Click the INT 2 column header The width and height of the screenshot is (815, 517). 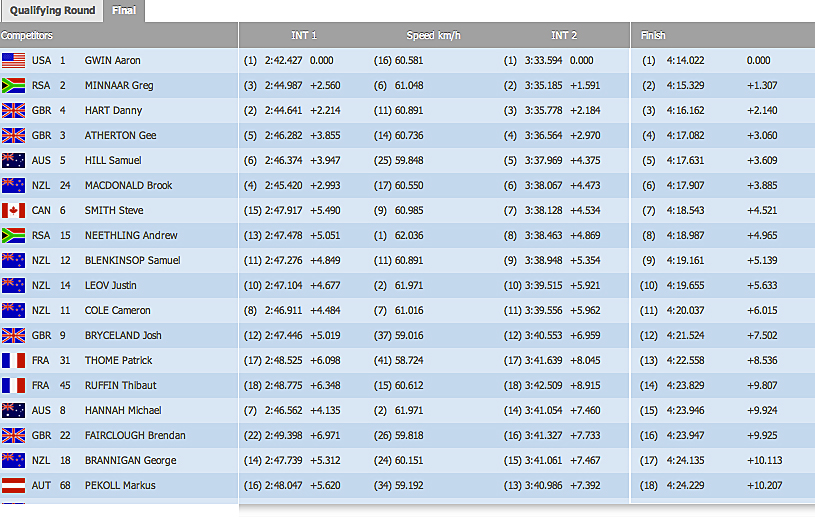click(564, 36)
